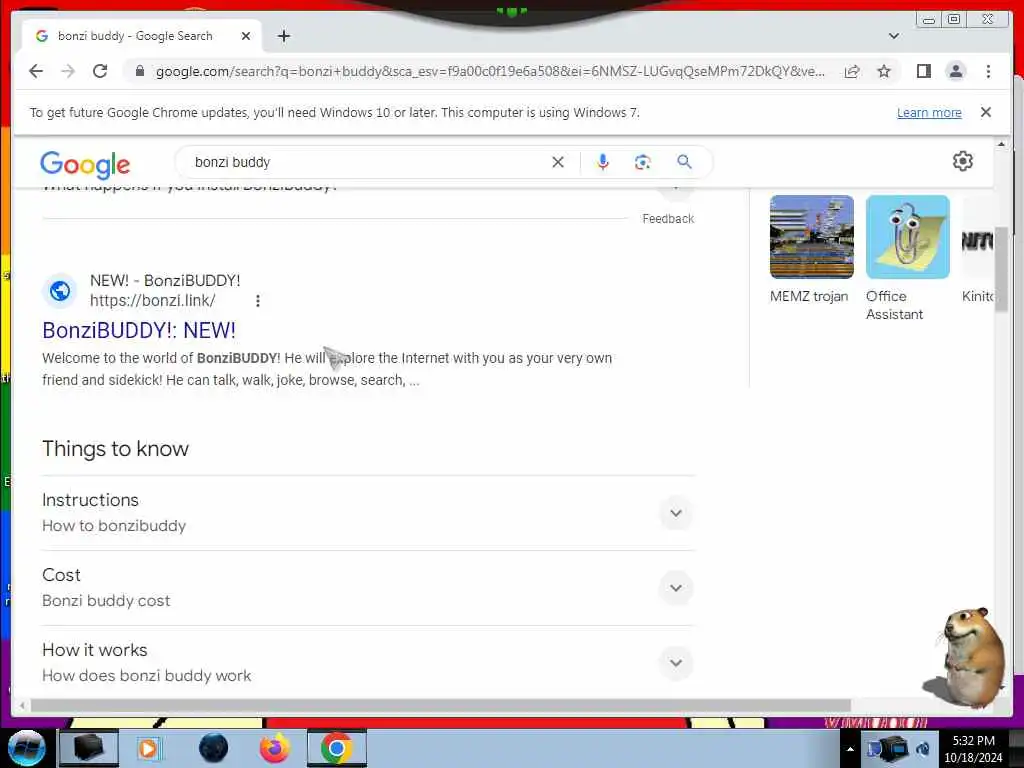Open the Office Assistant Clippy thumbnail

(908, 237)
